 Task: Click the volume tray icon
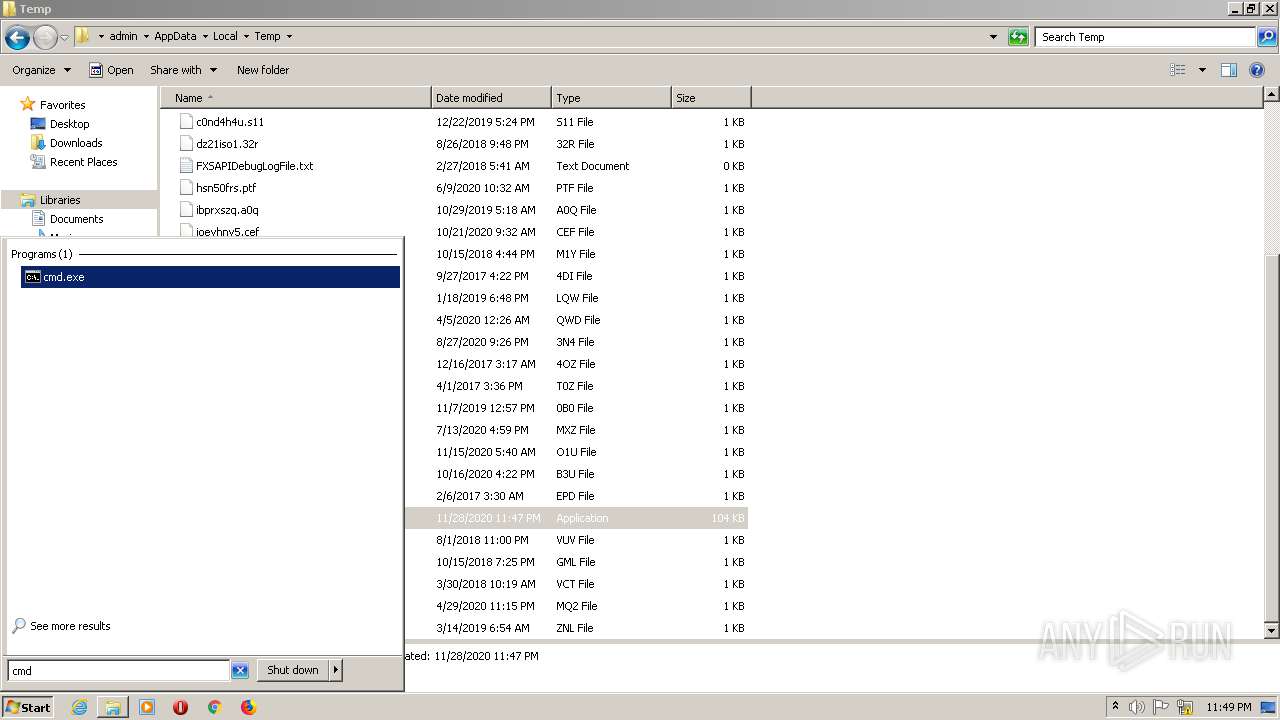tap(1138, 707)
